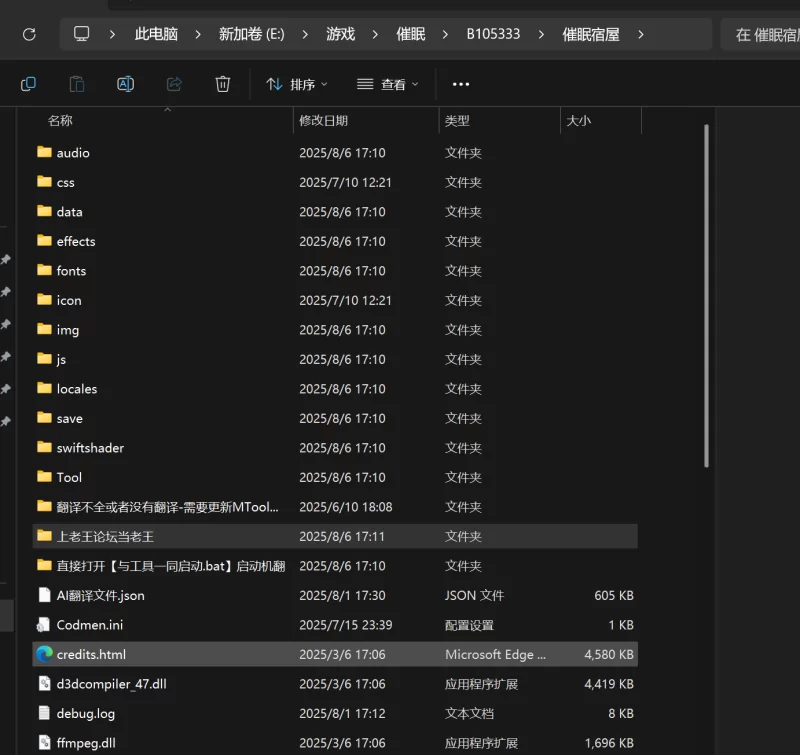
Task: Click the JSON 文件 type cell
Action: [x=474, y=595]
